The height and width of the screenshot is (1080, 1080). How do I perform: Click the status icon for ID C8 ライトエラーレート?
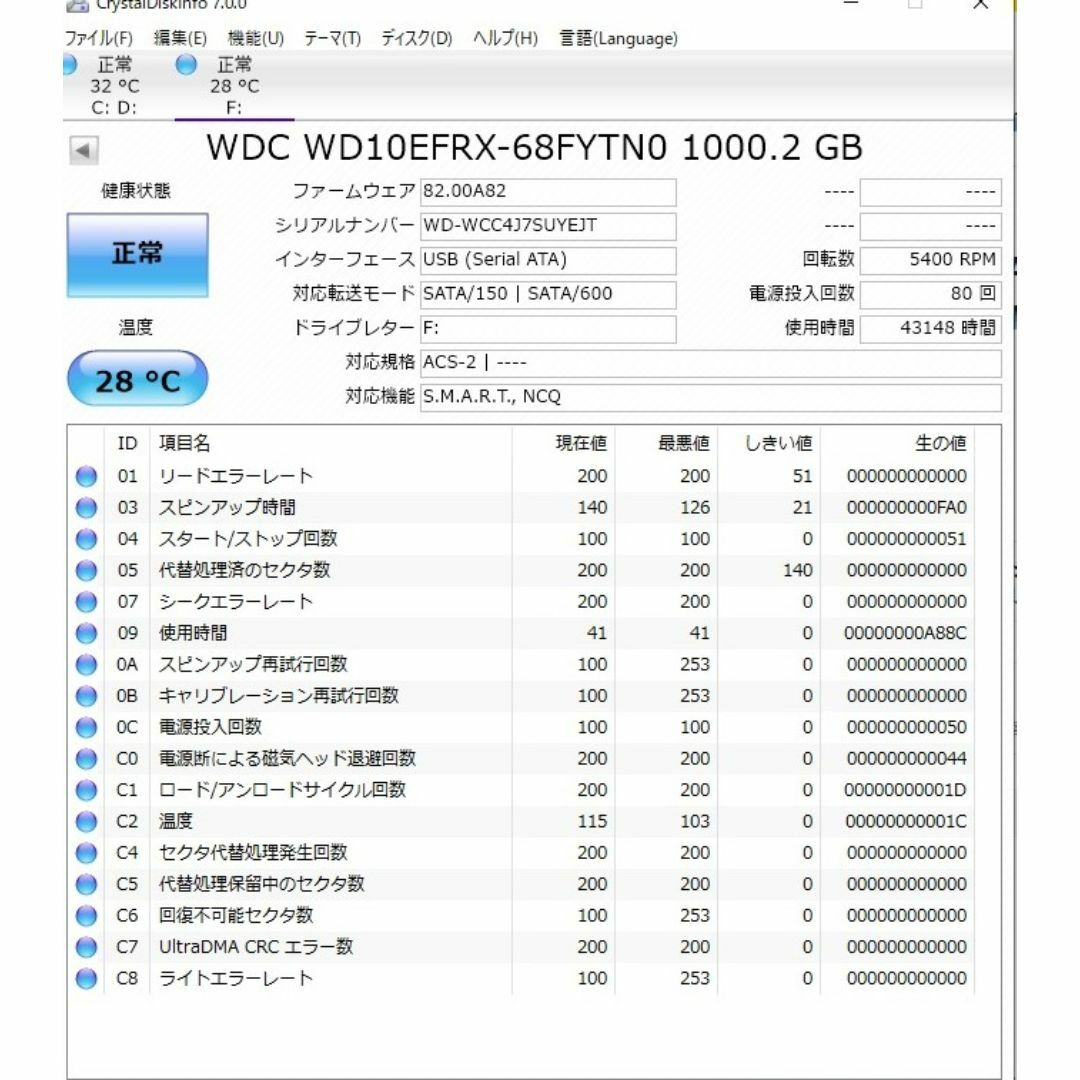pos(86,979)
